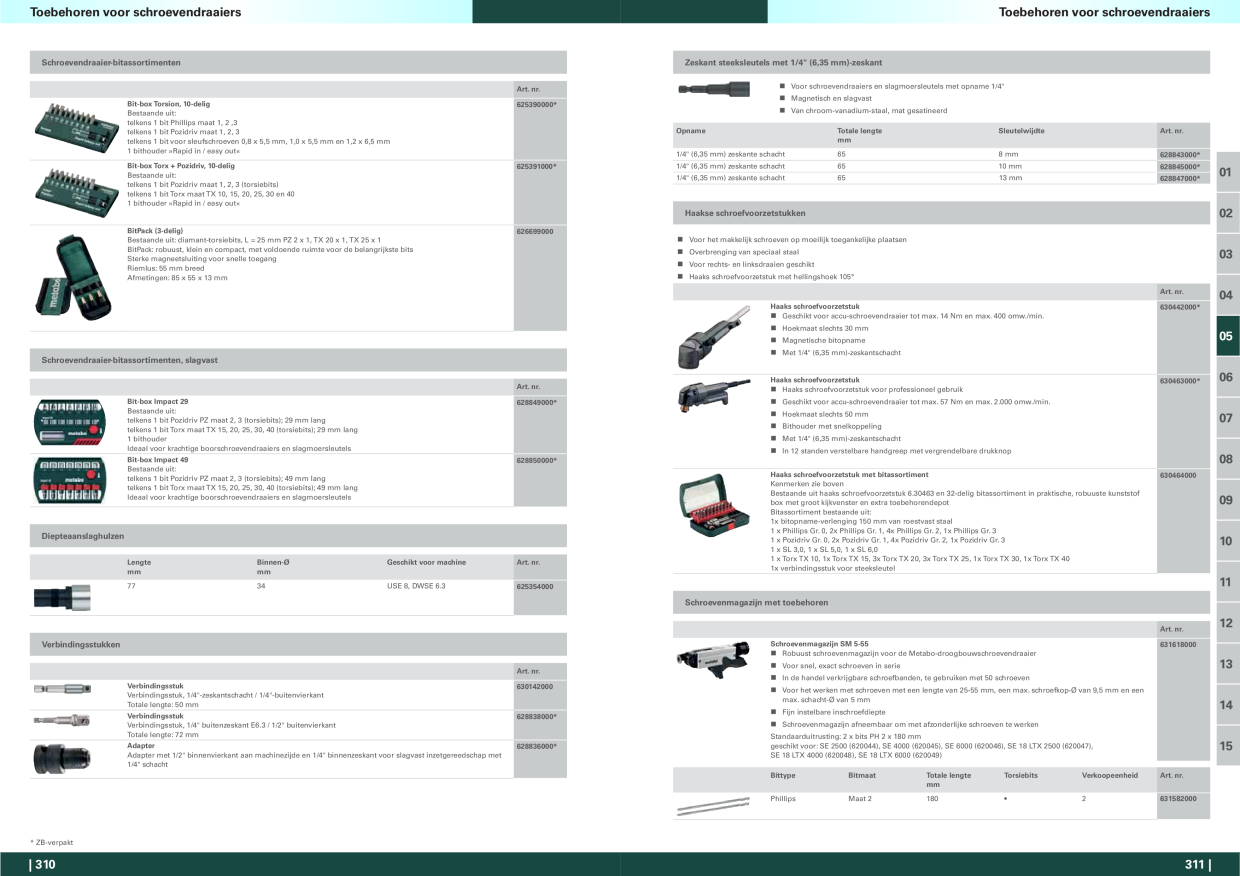Open chapter tab 14
1240x876 pixels.
coord(1226,705)
